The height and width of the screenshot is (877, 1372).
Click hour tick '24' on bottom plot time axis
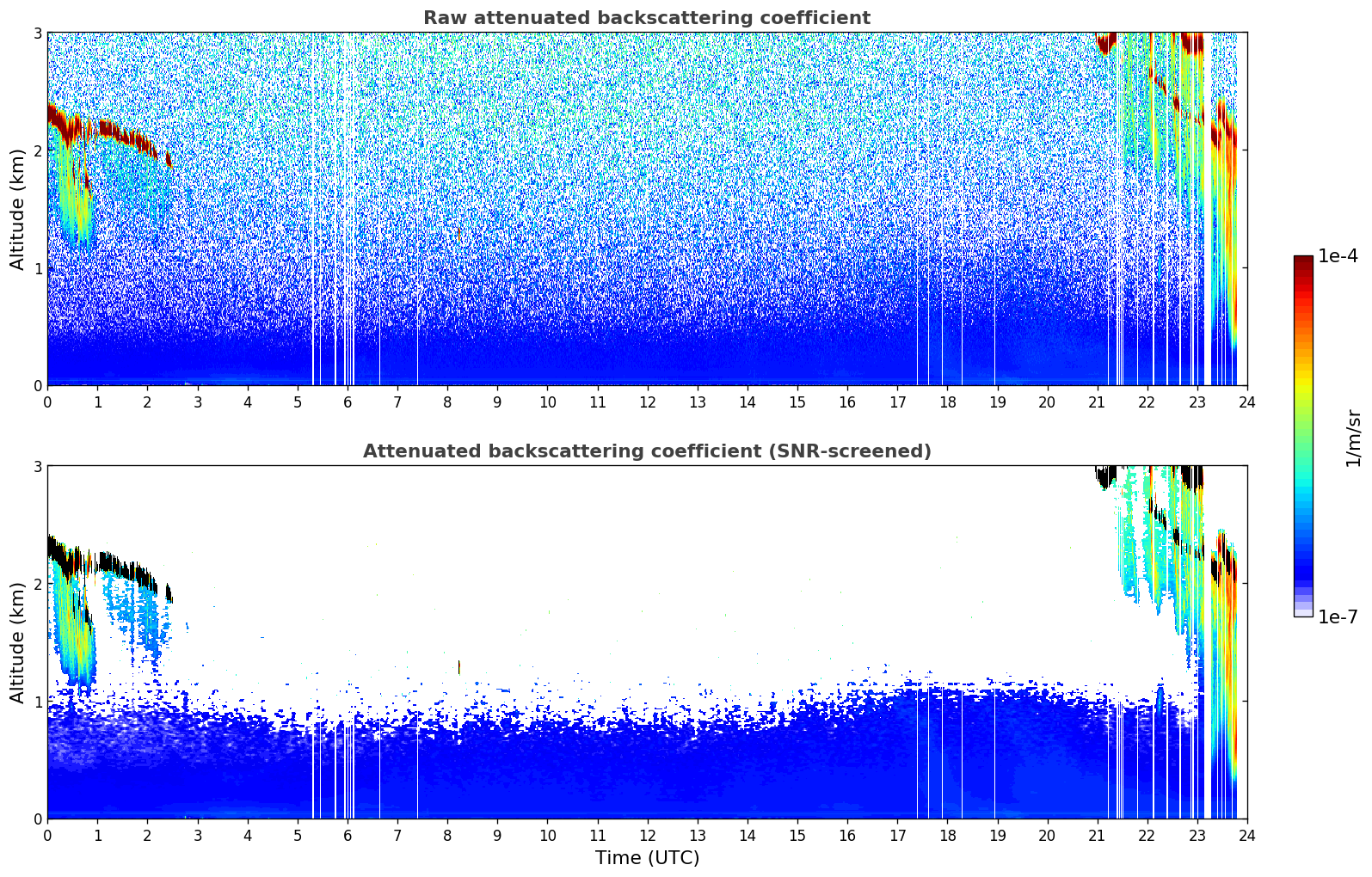1246,835
